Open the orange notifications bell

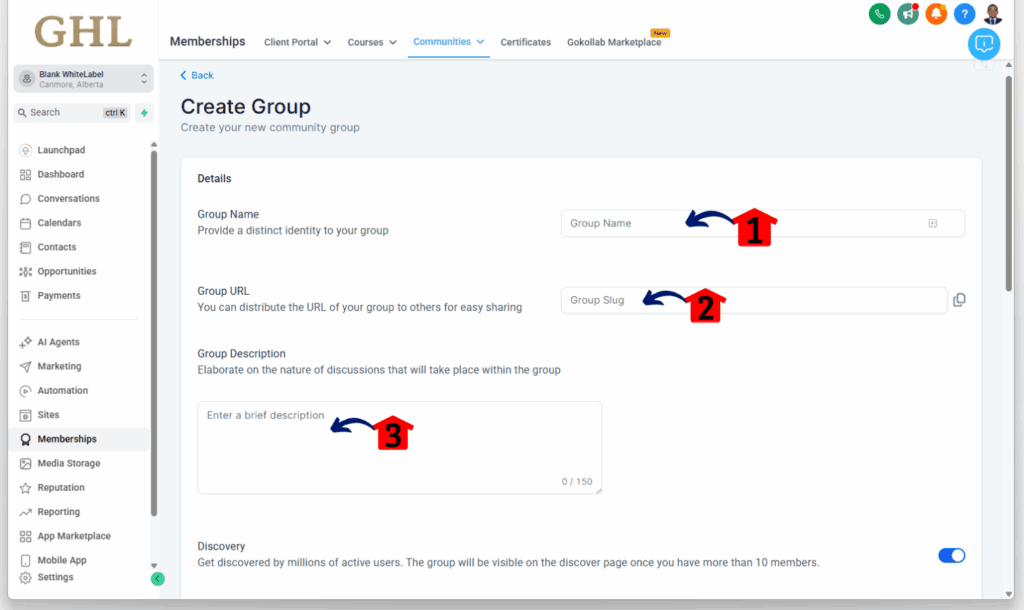[x=935, y=14]
